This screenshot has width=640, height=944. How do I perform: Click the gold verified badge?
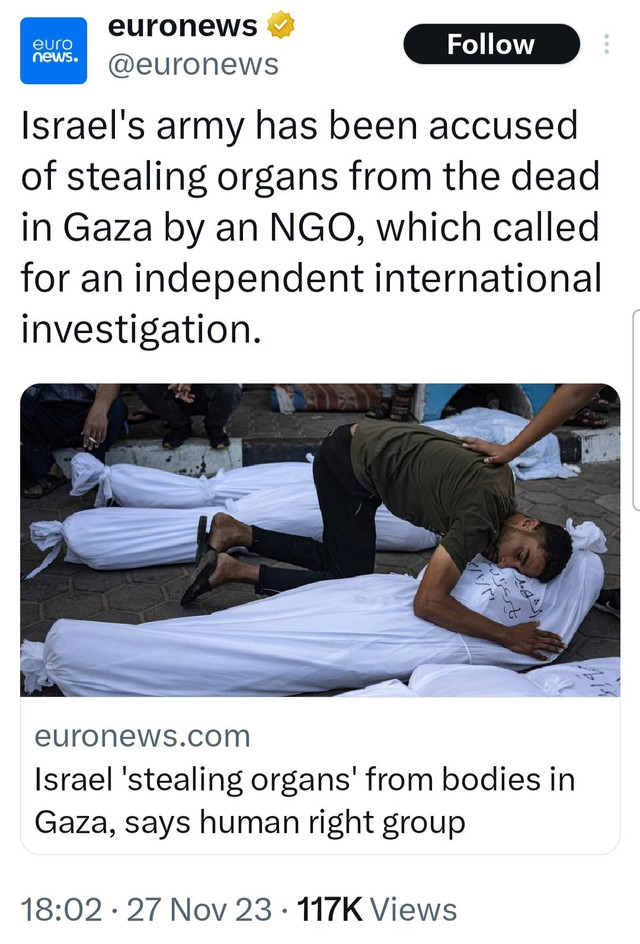[x=281, y=26]
